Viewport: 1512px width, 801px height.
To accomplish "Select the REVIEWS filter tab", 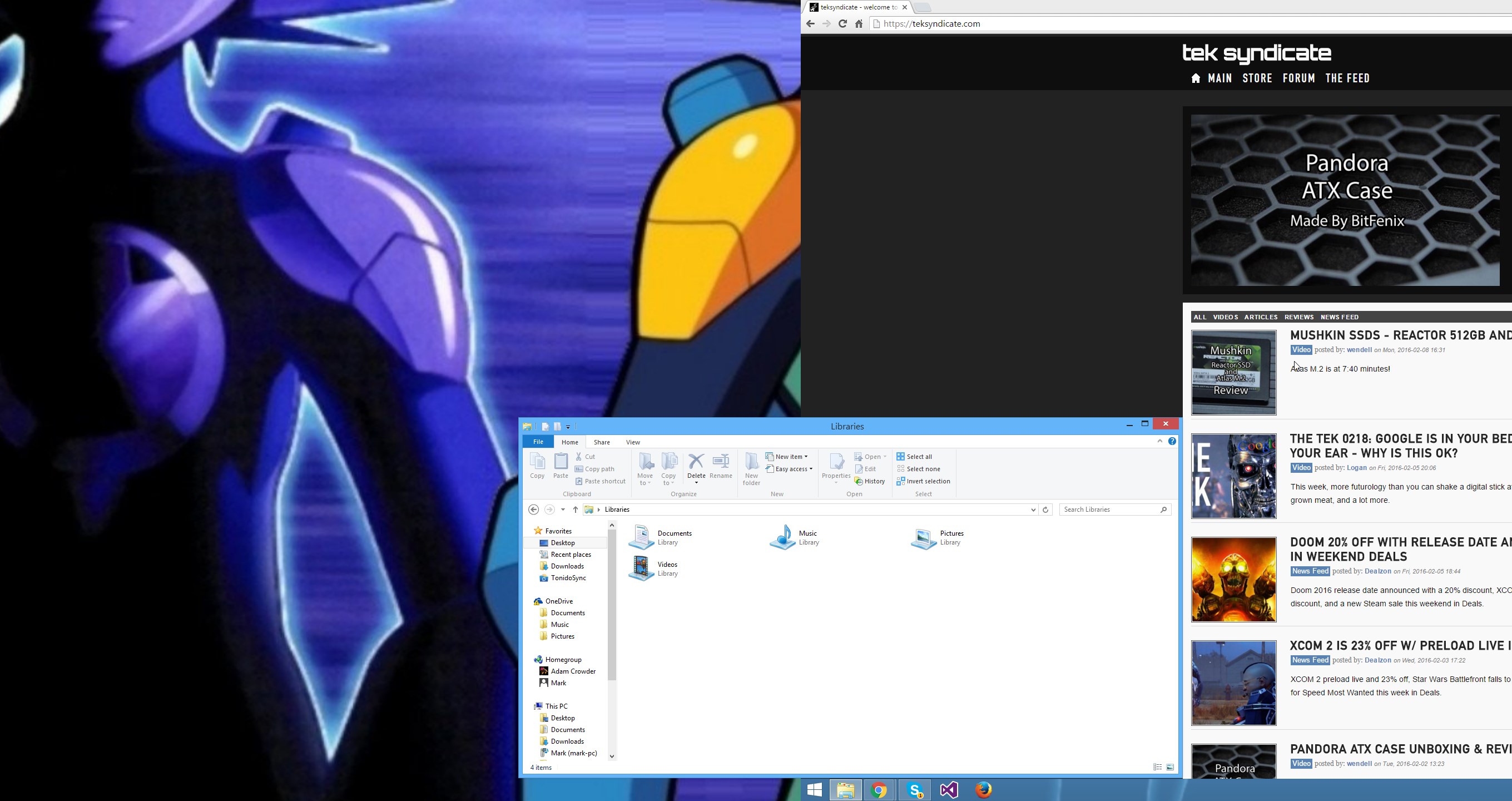I will 1298,317.
